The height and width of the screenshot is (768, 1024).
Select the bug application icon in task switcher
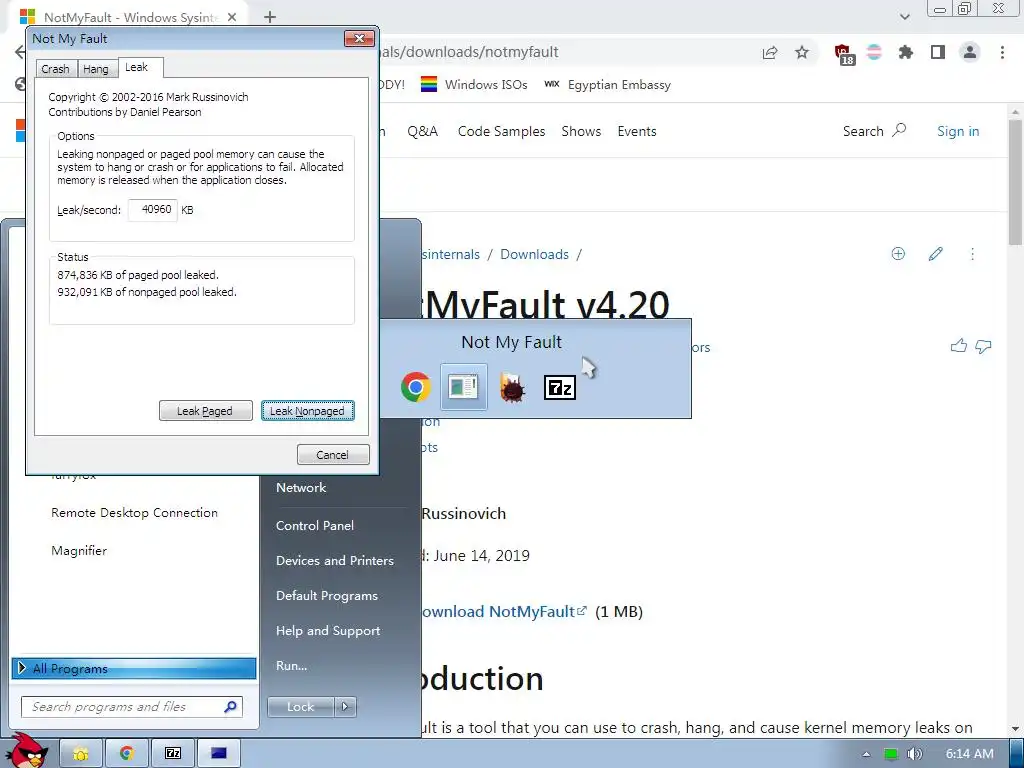pyautogui.click(x=512, y=387)
